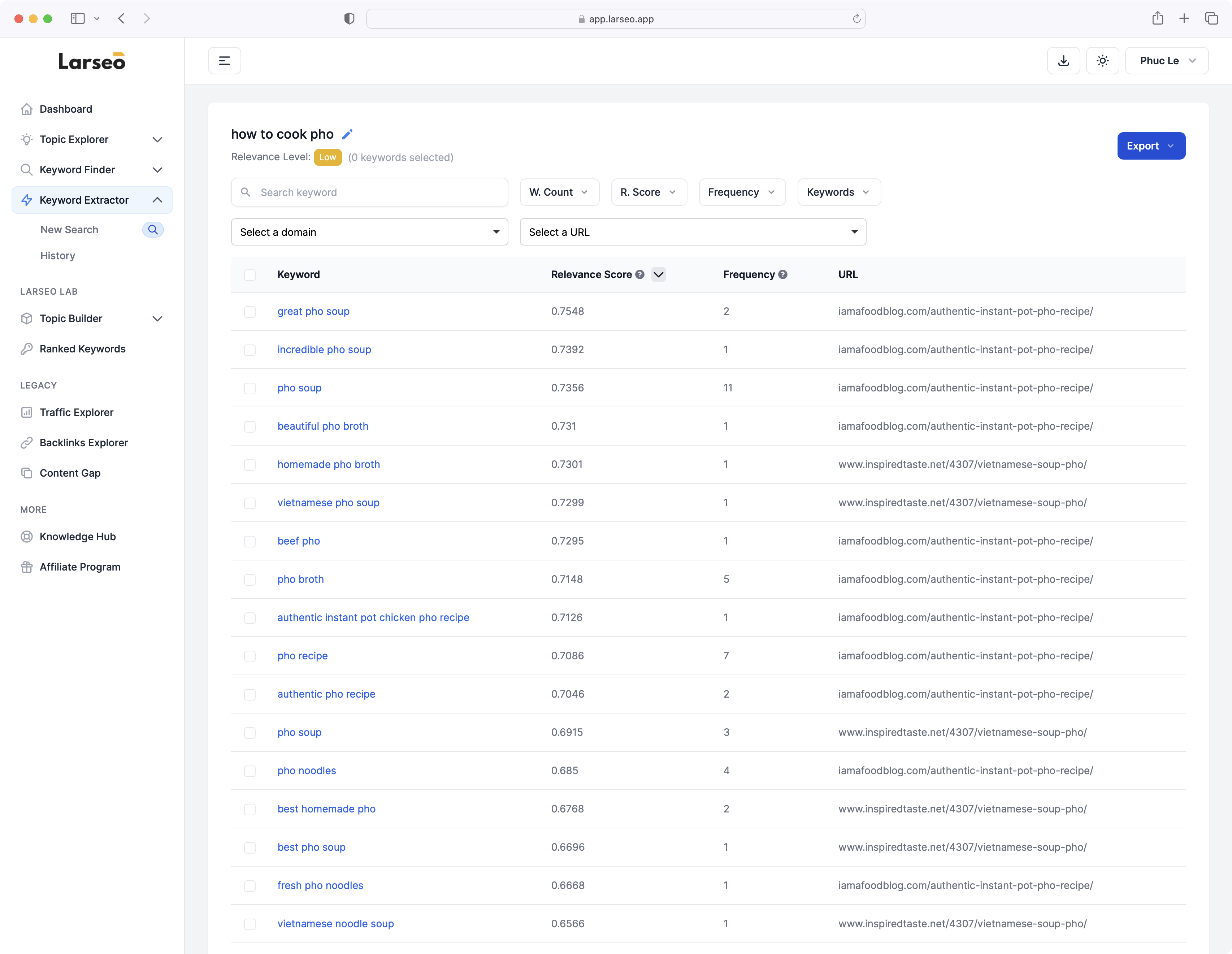Viewport: 1232px width, 954px height.
Task: Toggle sidebar collapse hamburger button
Action: [225, 61]
